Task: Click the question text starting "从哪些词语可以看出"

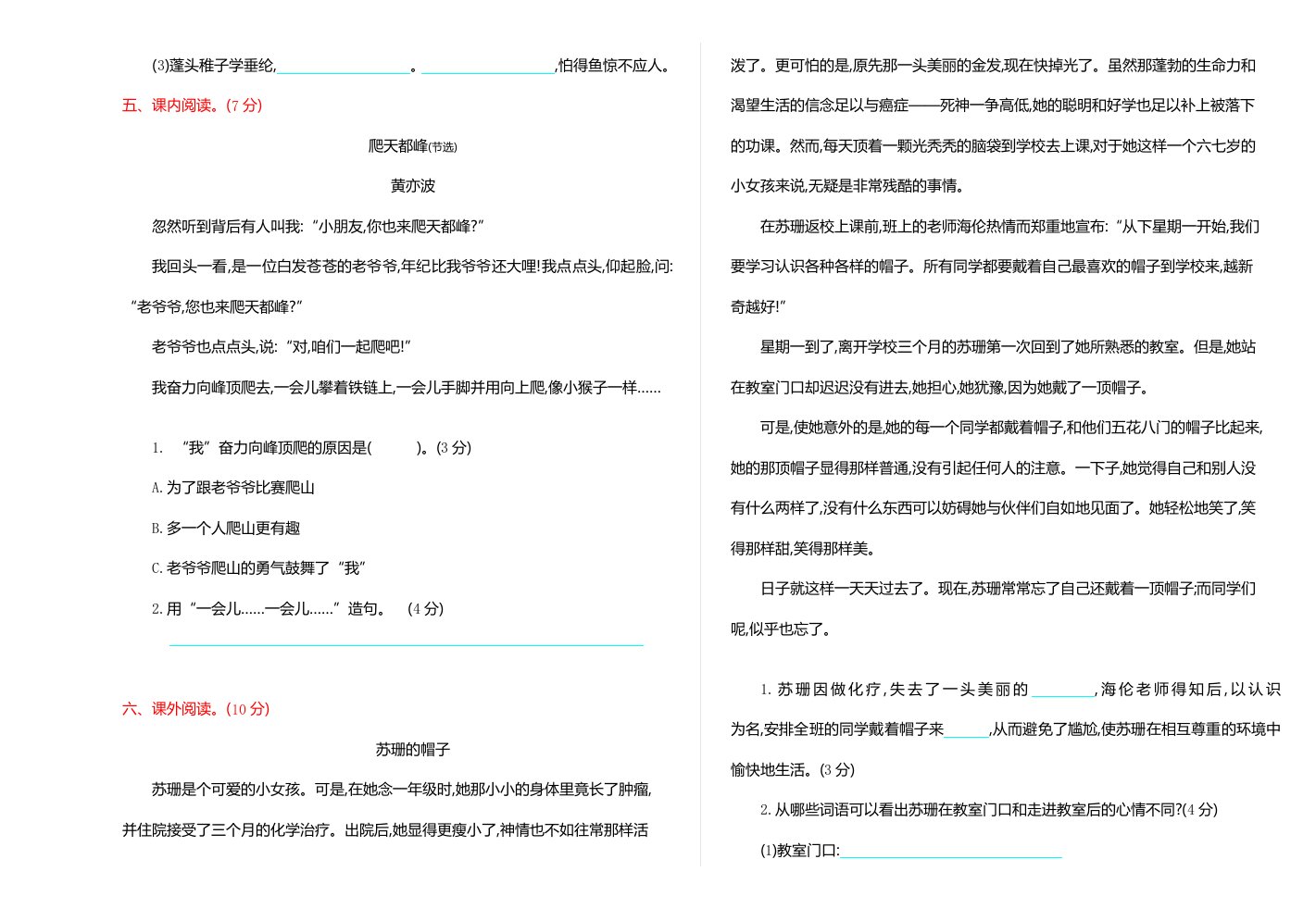Action: 988,810
